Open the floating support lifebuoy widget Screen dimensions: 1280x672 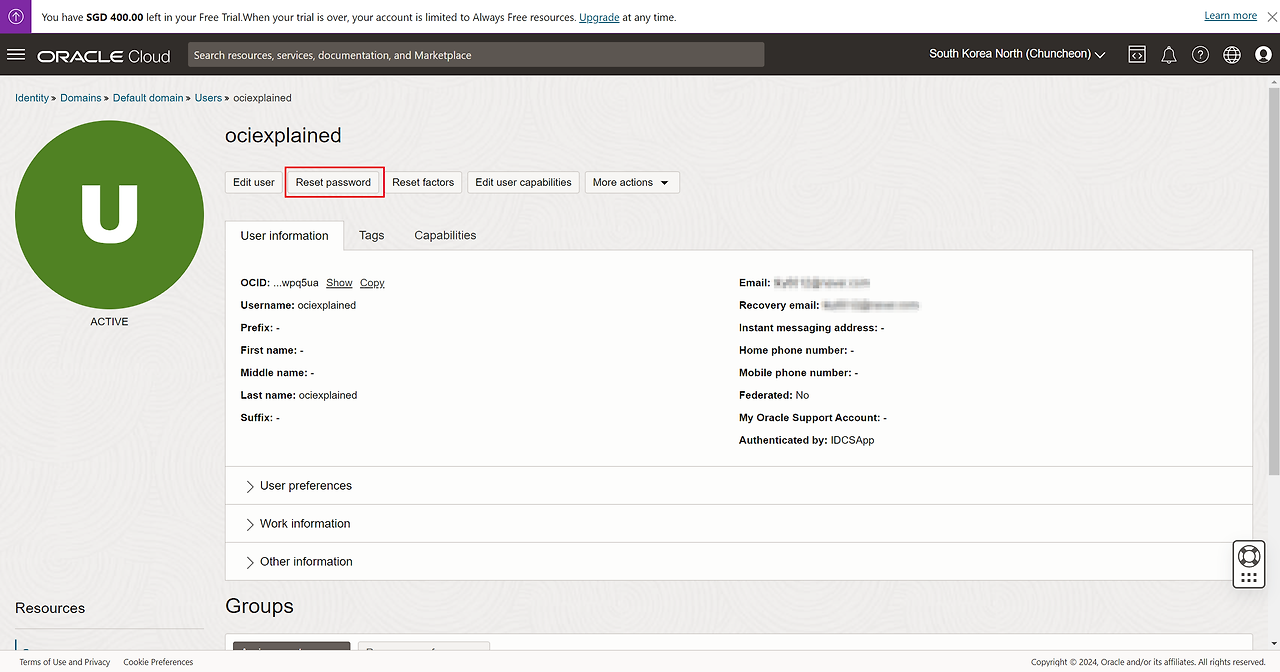1248,556
